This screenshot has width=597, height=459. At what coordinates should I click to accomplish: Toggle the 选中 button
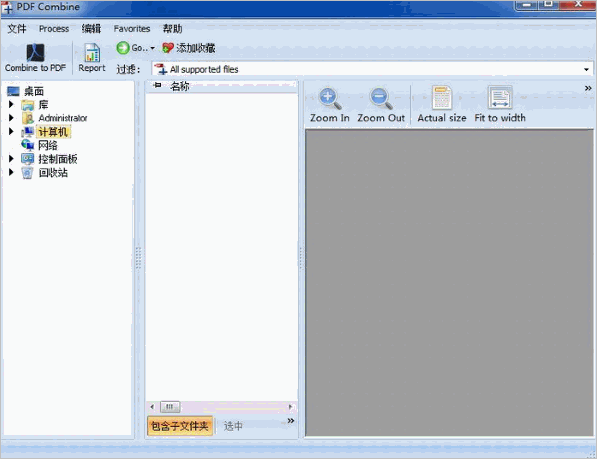233,426
